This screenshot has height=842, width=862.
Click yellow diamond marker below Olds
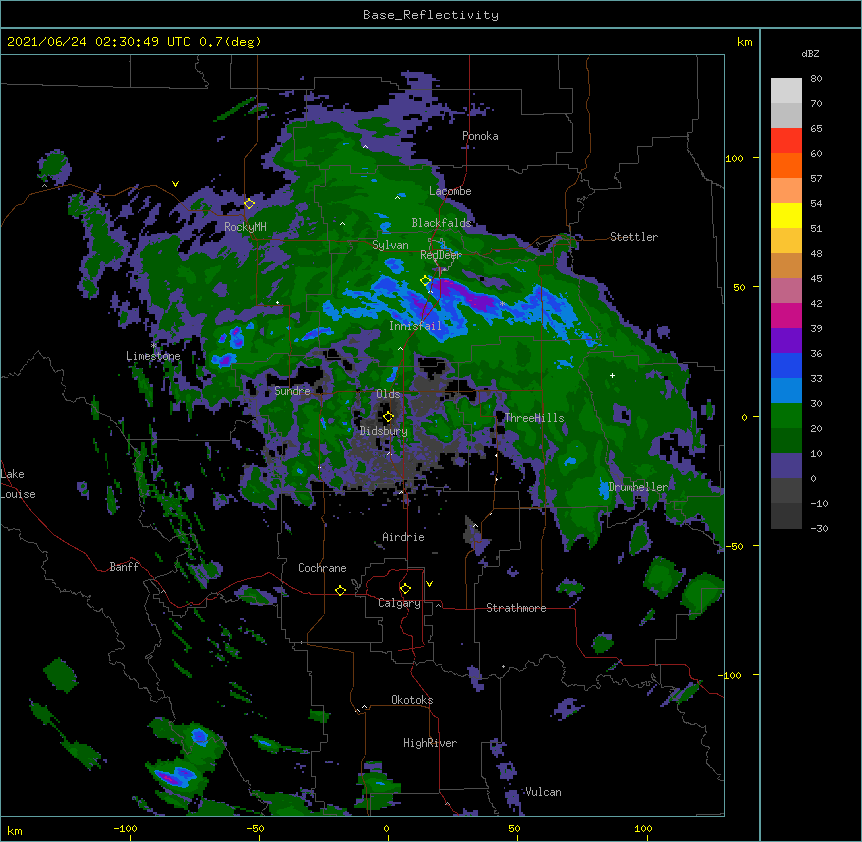389,417
